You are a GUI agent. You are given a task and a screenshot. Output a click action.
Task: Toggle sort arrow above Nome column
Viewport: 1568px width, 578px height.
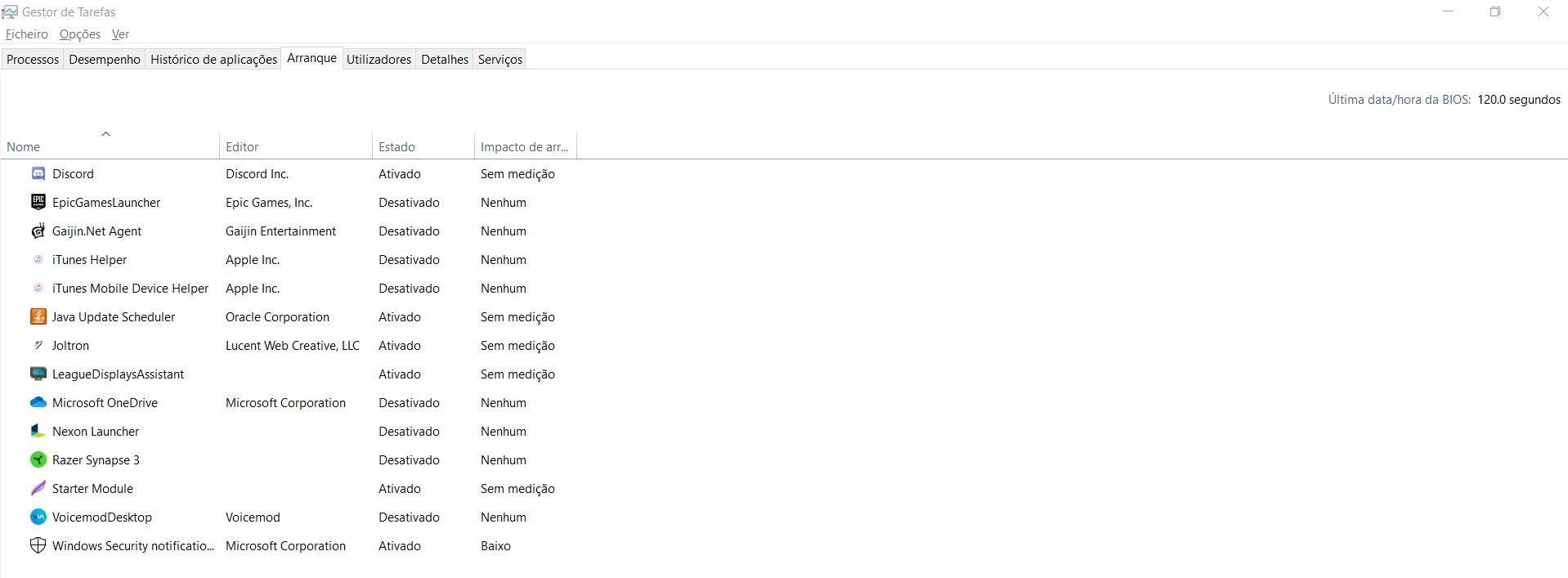(105, 134)
